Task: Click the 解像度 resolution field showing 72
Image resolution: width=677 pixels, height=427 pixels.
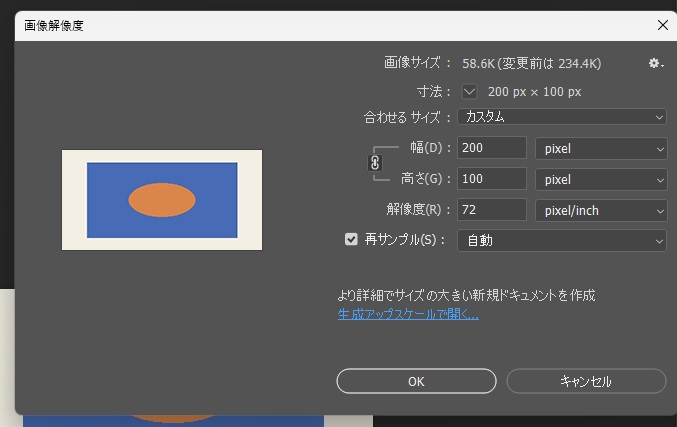Action: click(492, 210)
